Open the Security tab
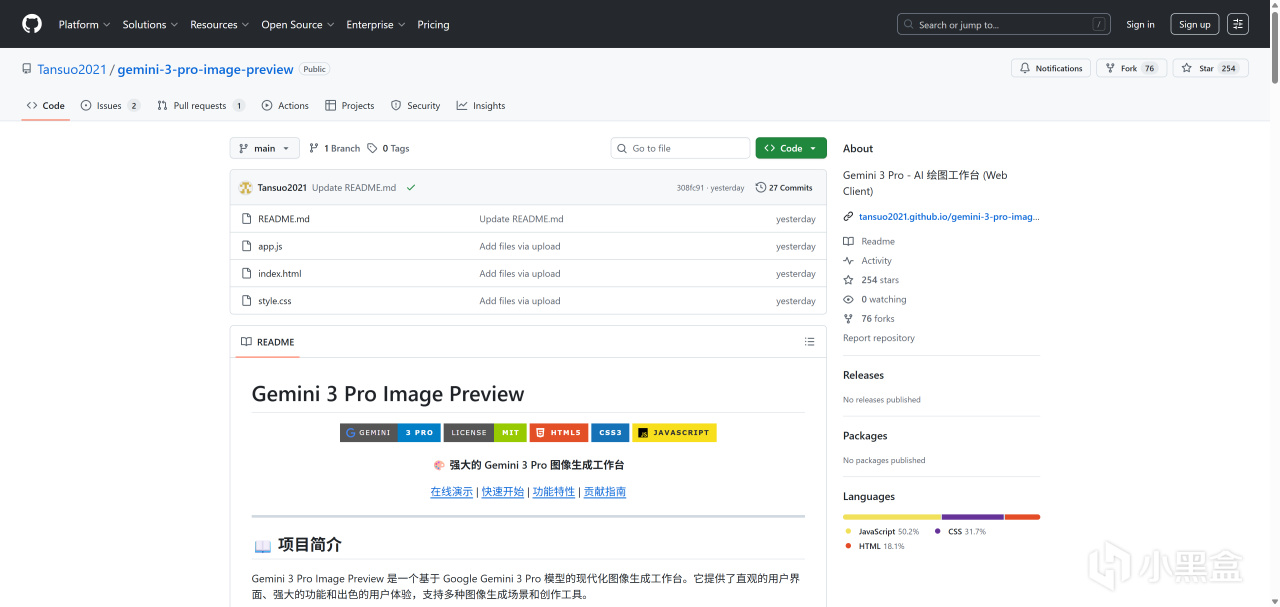This screenshot has height=607, width=1280. click(415, 105)
